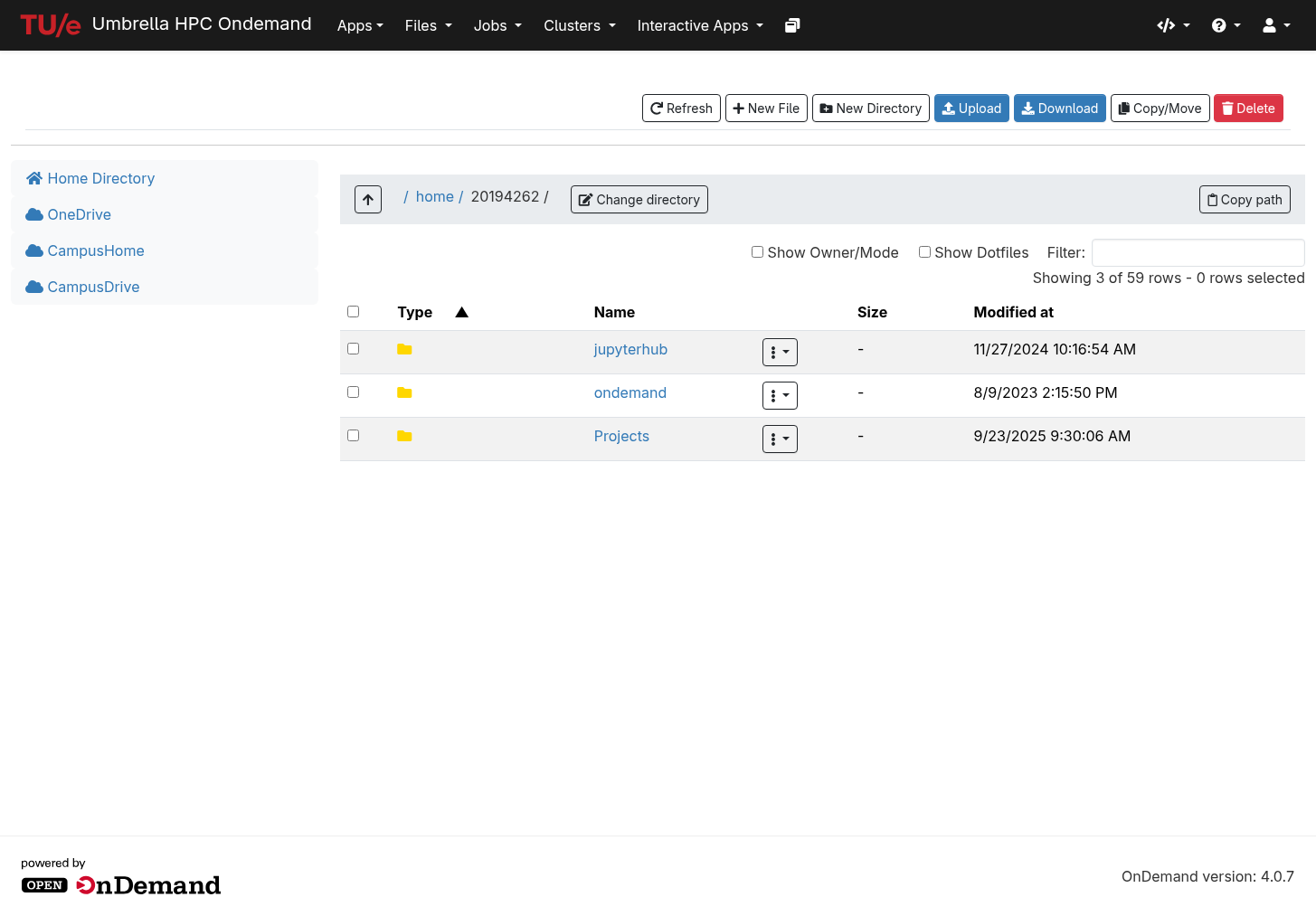The width and height of the screenshot is (1316, 916).
Task: Enable Show Owner/Mode checkbox
Action: (758, 252)
